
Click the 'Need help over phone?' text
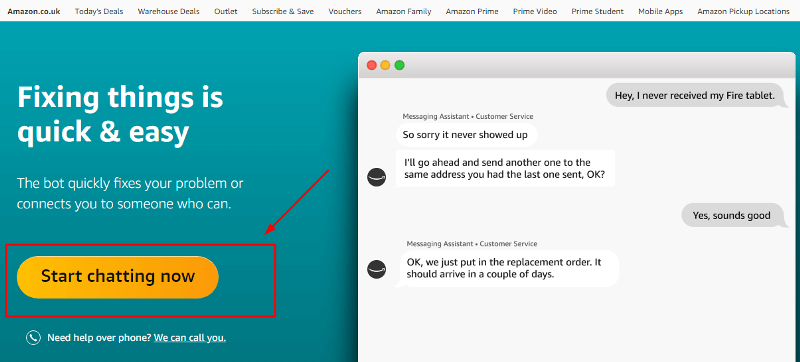pos(99,338)
